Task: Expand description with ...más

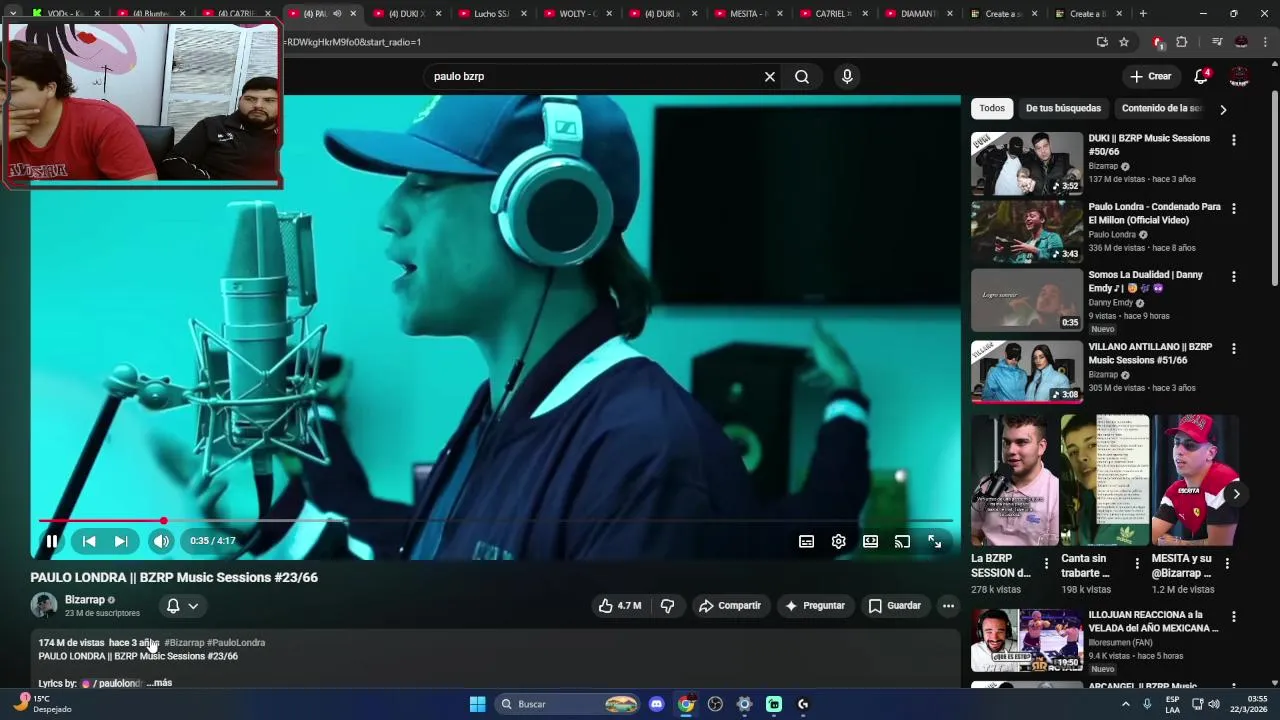Action: pos(159,683)
